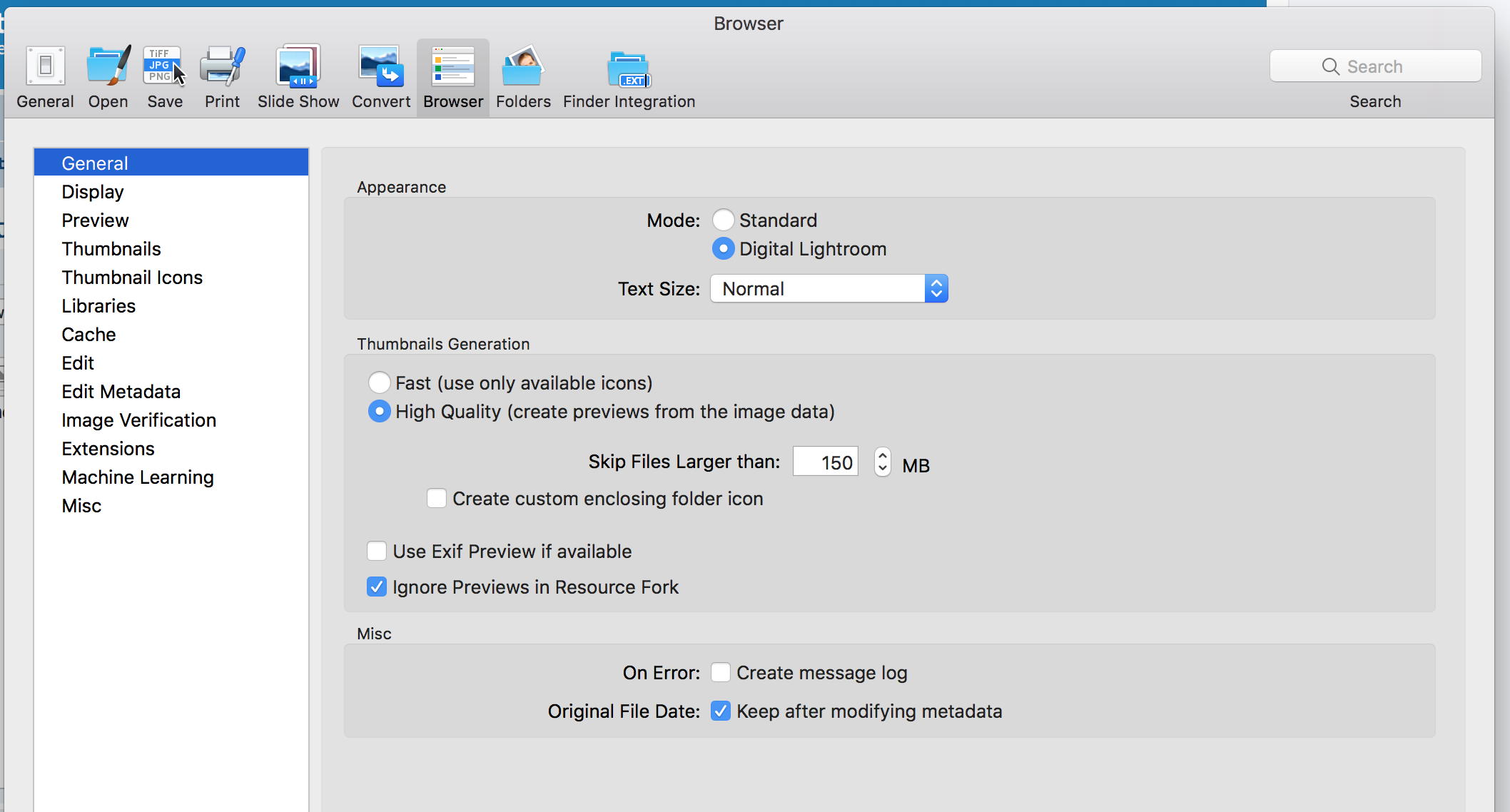Enable Create message log on error
Image resolution: width=1510 pixels, height=812 pixels.
[720, 672]
